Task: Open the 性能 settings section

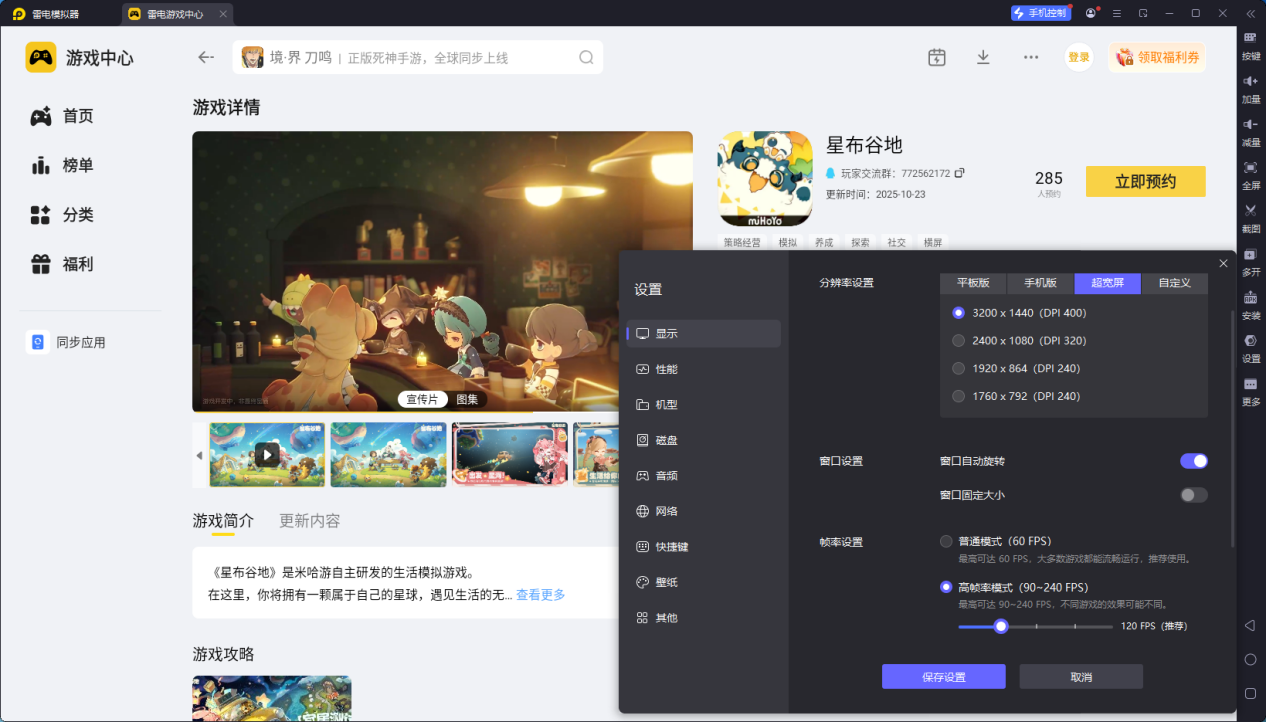Action: [x=666, y=369]
